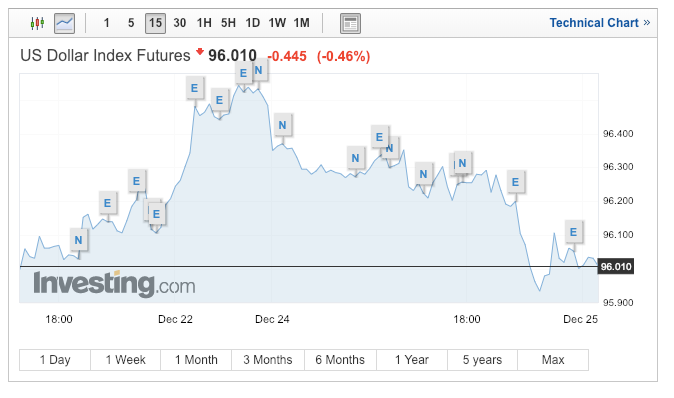Click the last E marker near Dec 25
674x398 pixels.
[573, 232]
